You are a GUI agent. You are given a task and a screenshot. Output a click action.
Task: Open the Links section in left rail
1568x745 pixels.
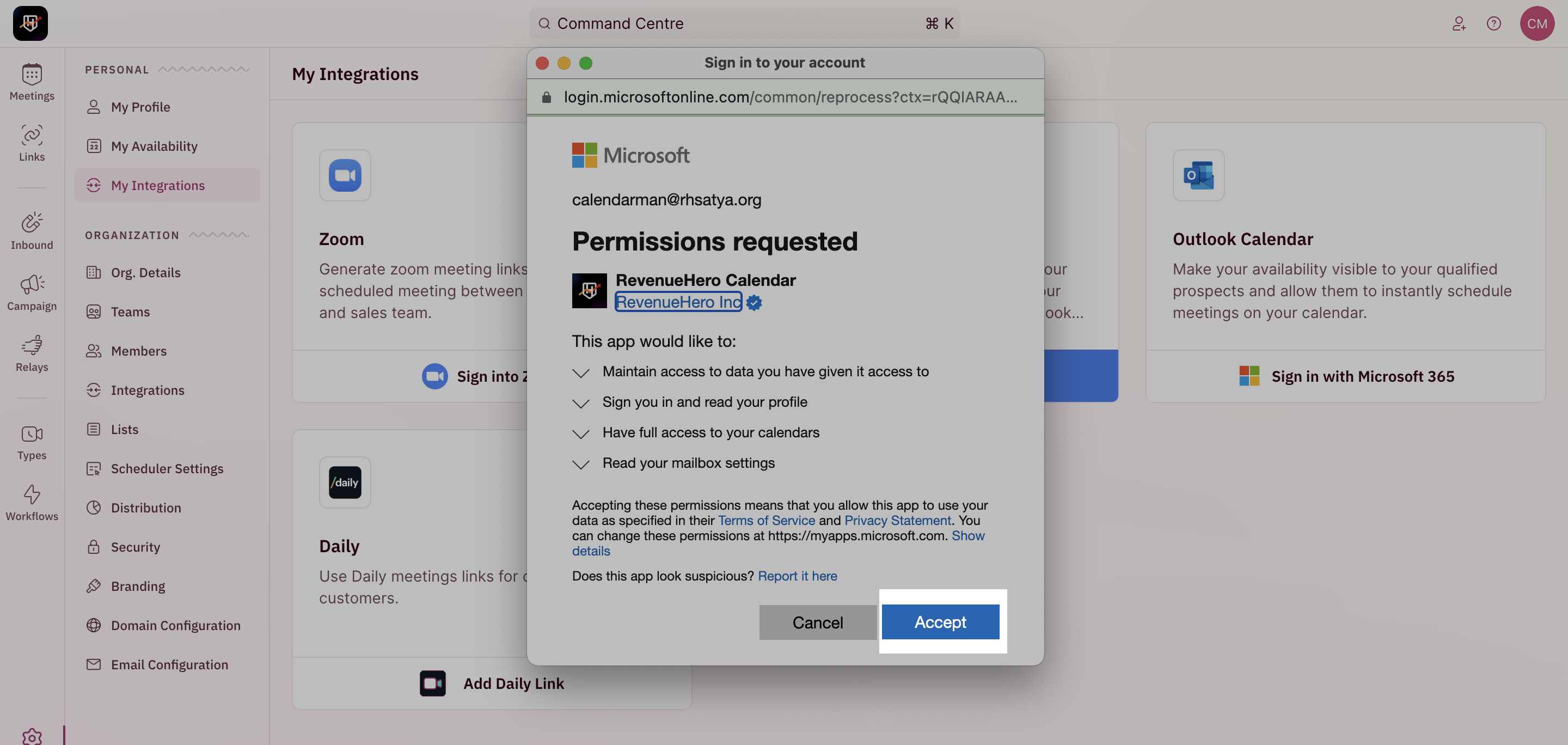click(x=32, y=143)
